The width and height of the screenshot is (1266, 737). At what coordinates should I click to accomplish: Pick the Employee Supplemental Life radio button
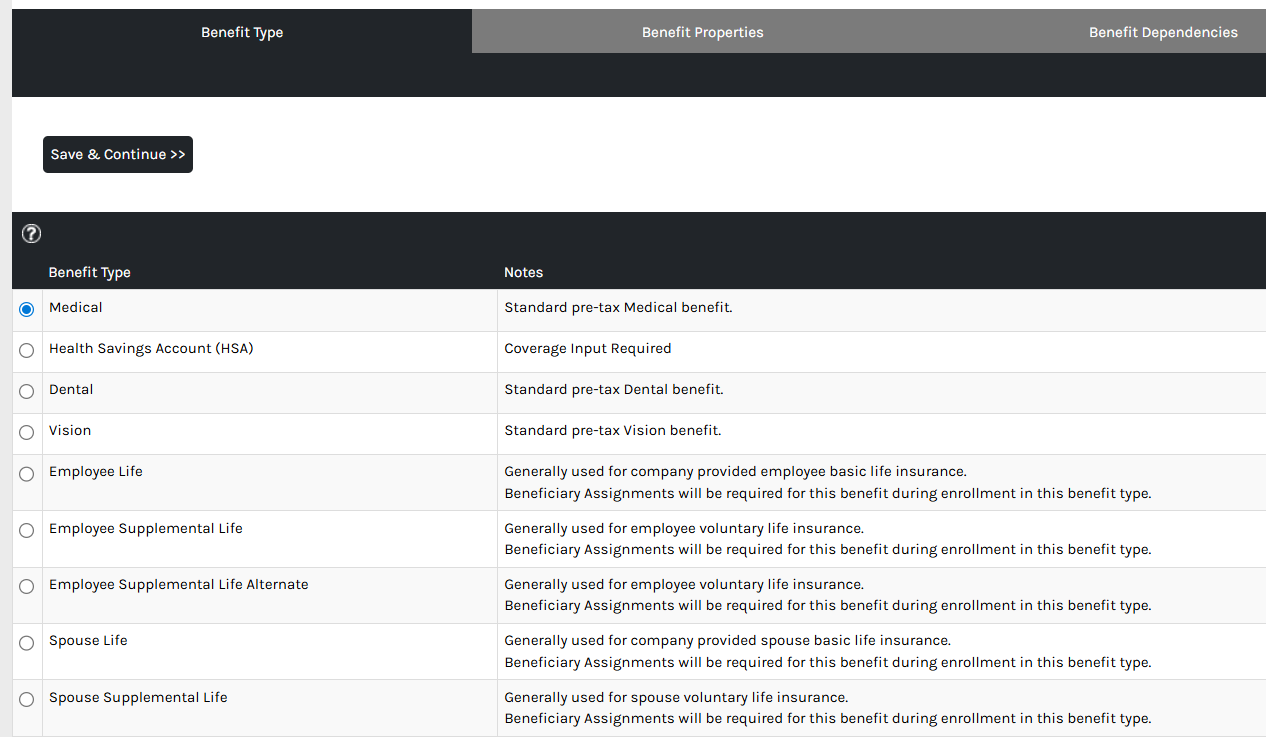tap(27, 531)
